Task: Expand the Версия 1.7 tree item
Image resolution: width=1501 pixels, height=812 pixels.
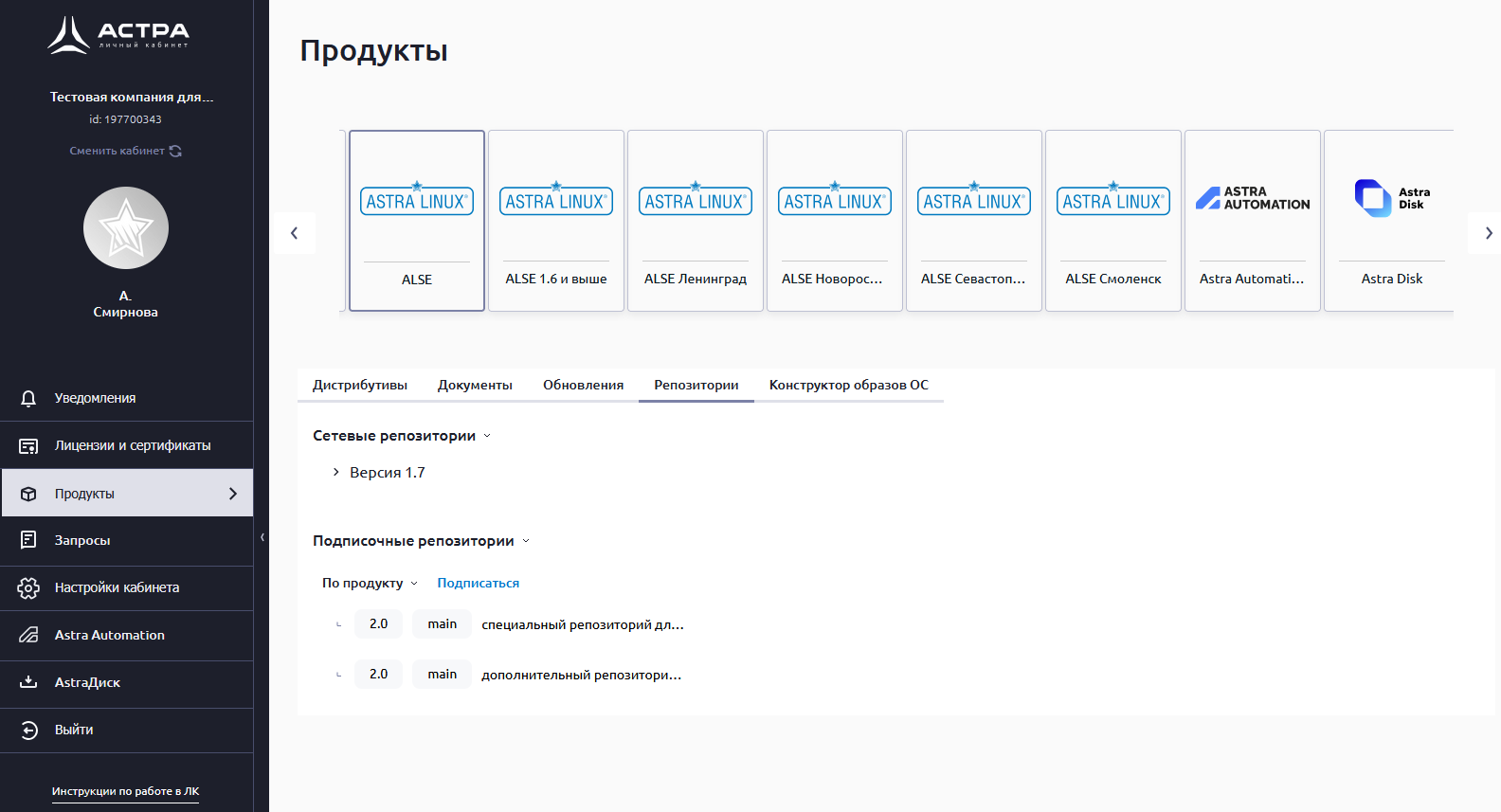Action: 335,472
